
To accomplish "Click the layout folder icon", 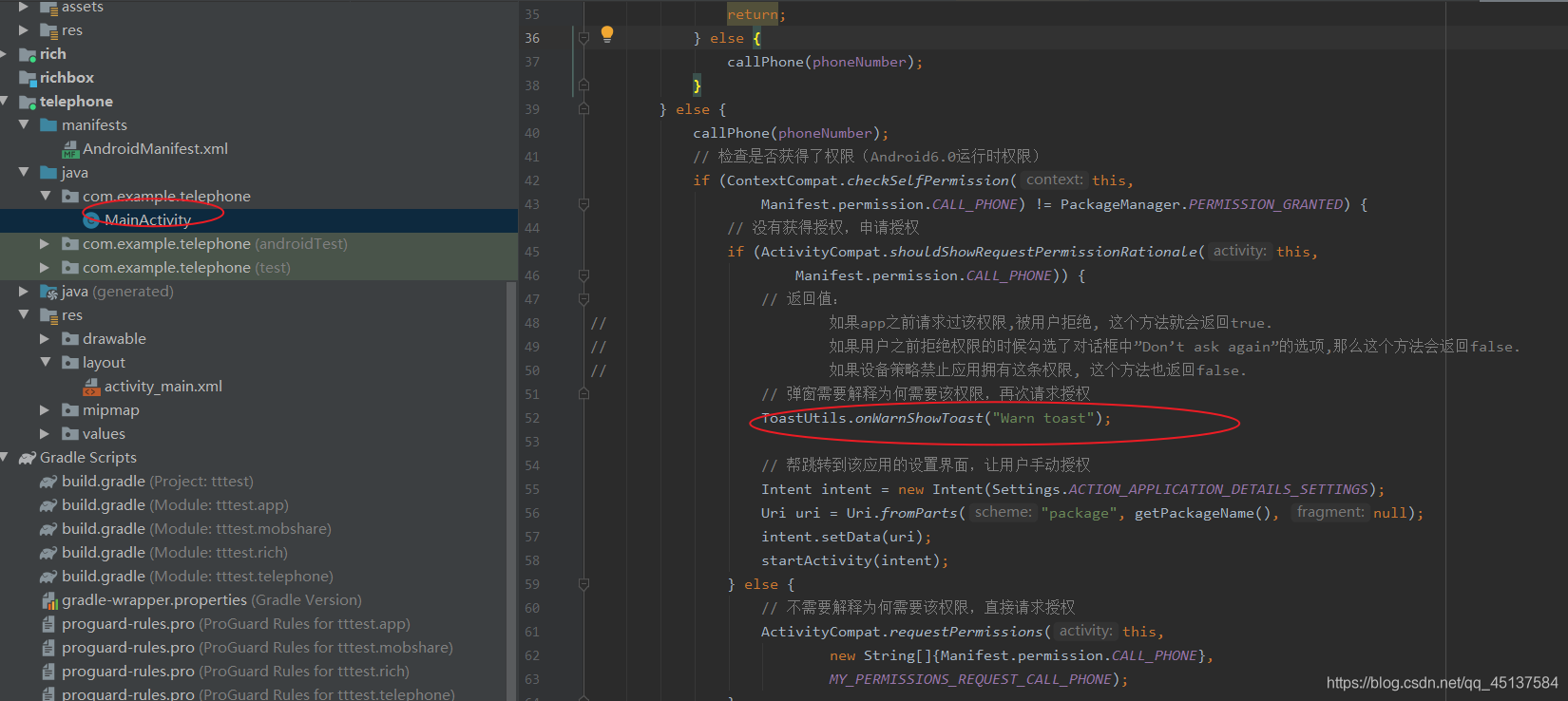I will click(70, 363).
